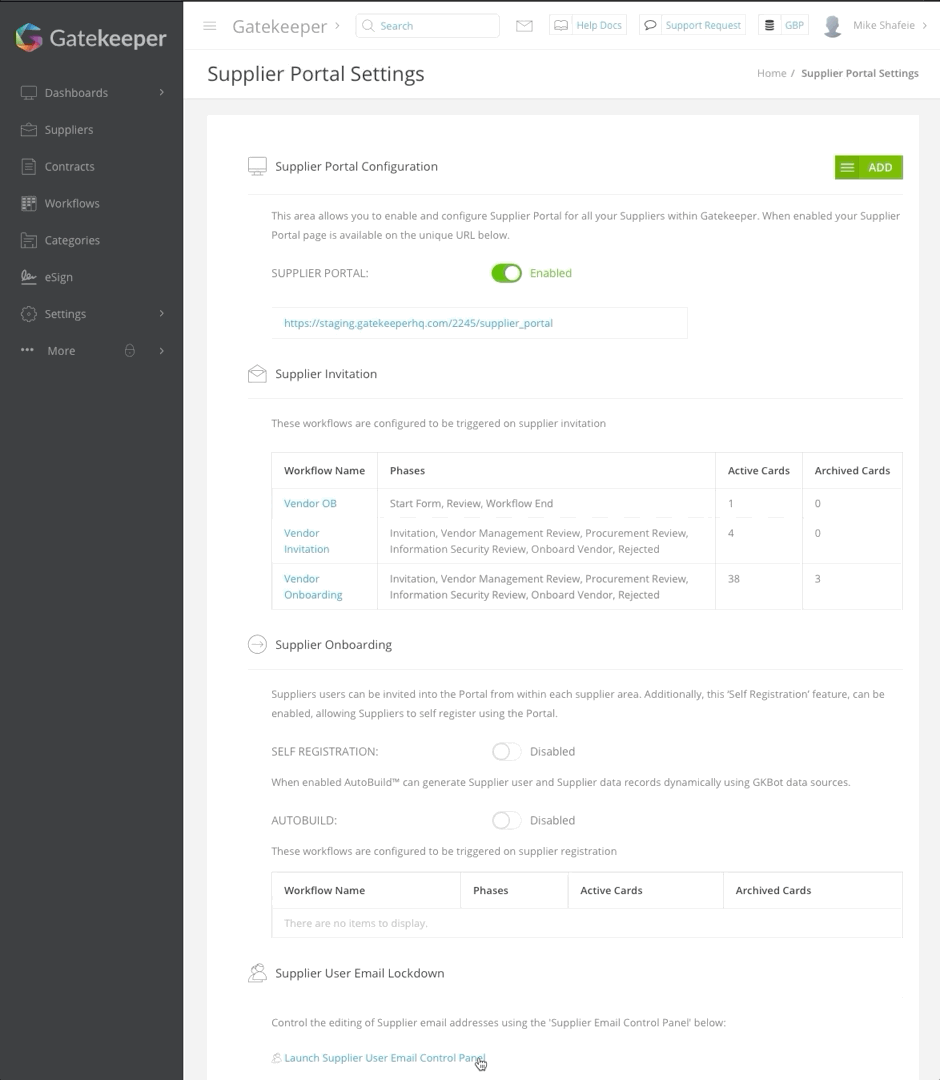The image size is (940, 1080).
Task: Click the Search input field
Action: pos(427,25)
